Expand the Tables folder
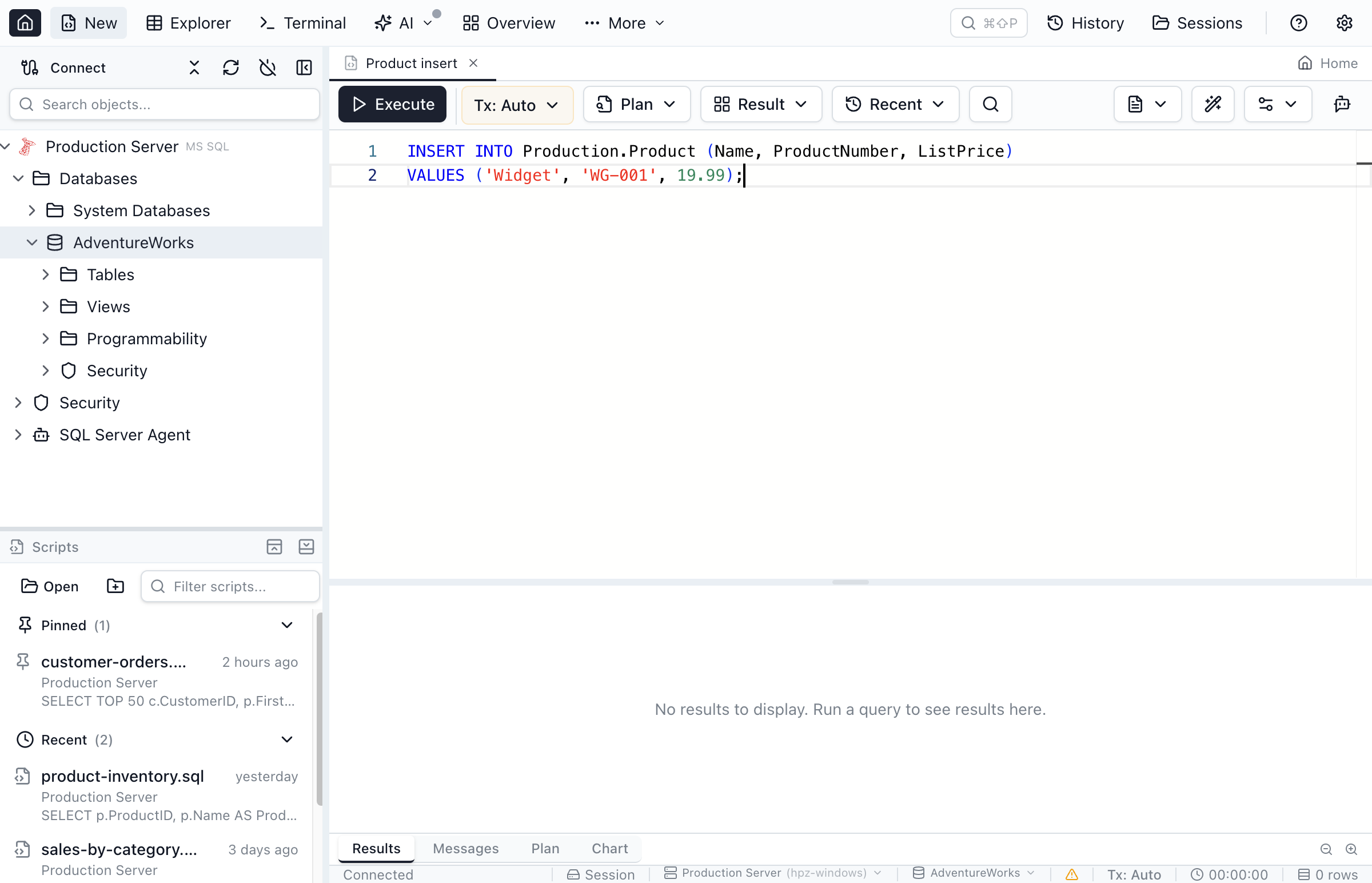 46,275
